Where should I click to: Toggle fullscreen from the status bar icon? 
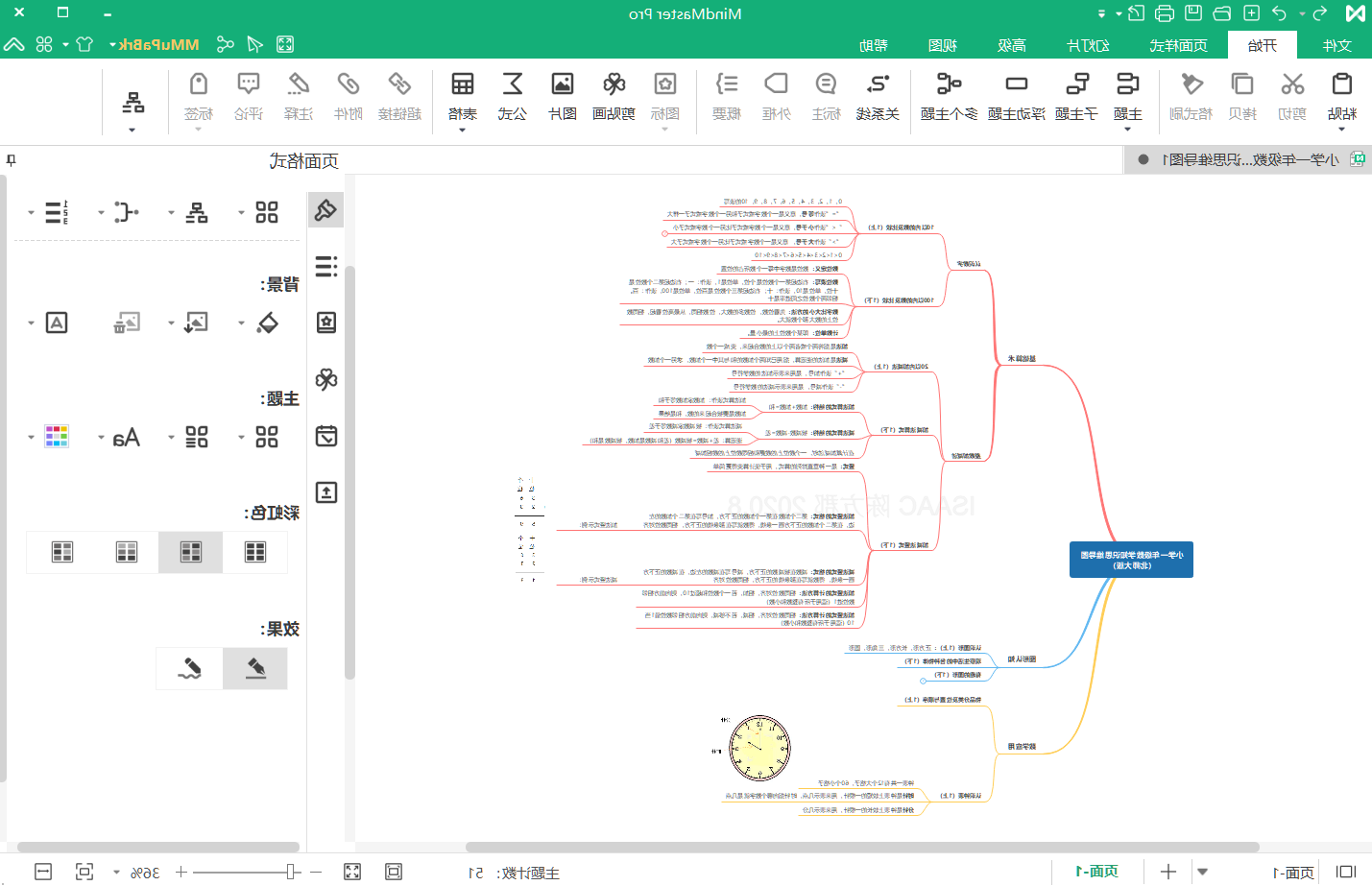pos(352,872)
